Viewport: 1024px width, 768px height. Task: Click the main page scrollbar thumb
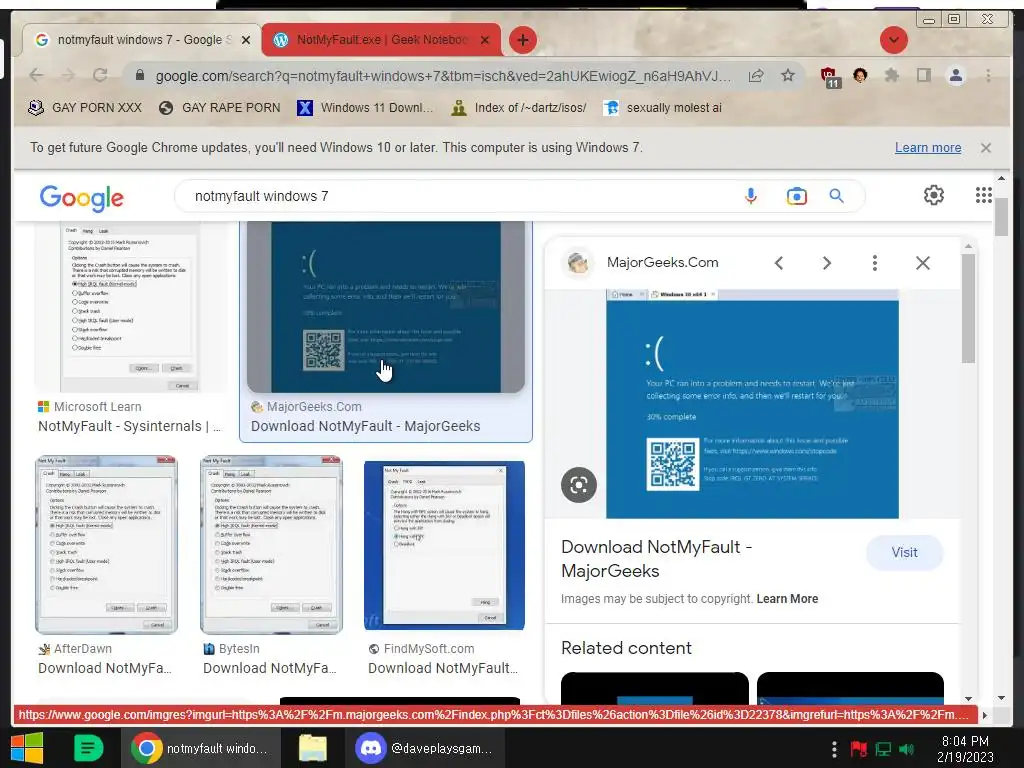(1001, 216)
